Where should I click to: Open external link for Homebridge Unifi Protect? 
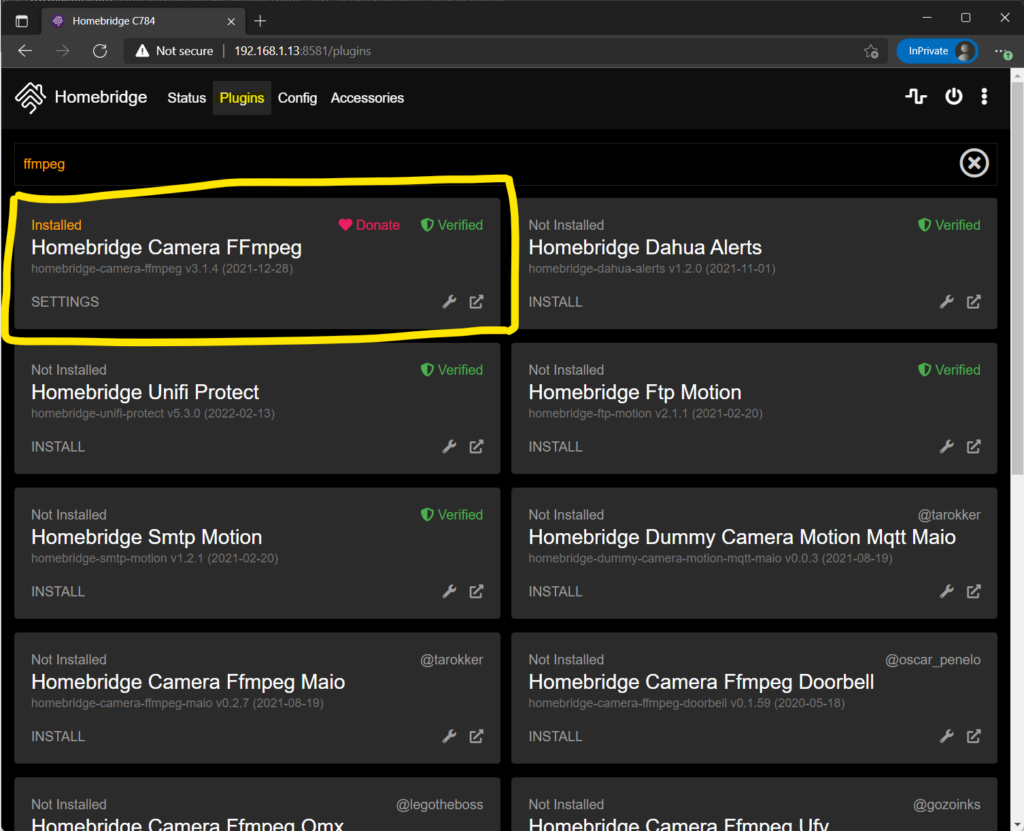pyautogui.click(x=477, y=447)
